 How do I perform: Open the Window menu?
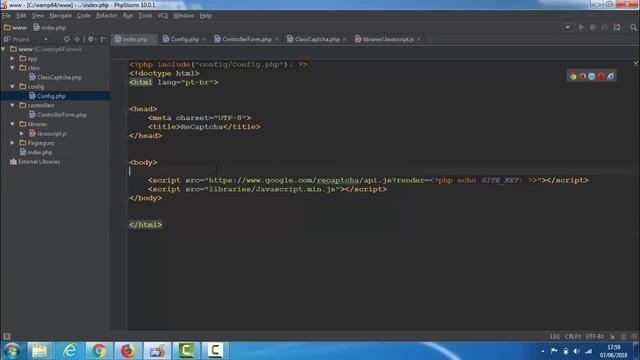click(183, 16)
